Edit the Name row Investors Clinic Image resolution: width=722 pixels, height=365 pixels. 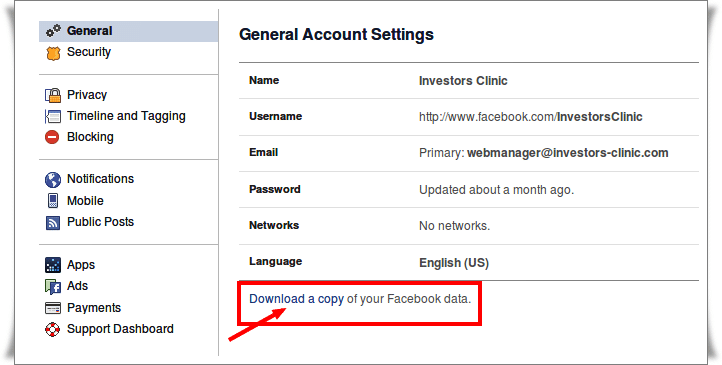pyautogui.click(x=469, y=81)
